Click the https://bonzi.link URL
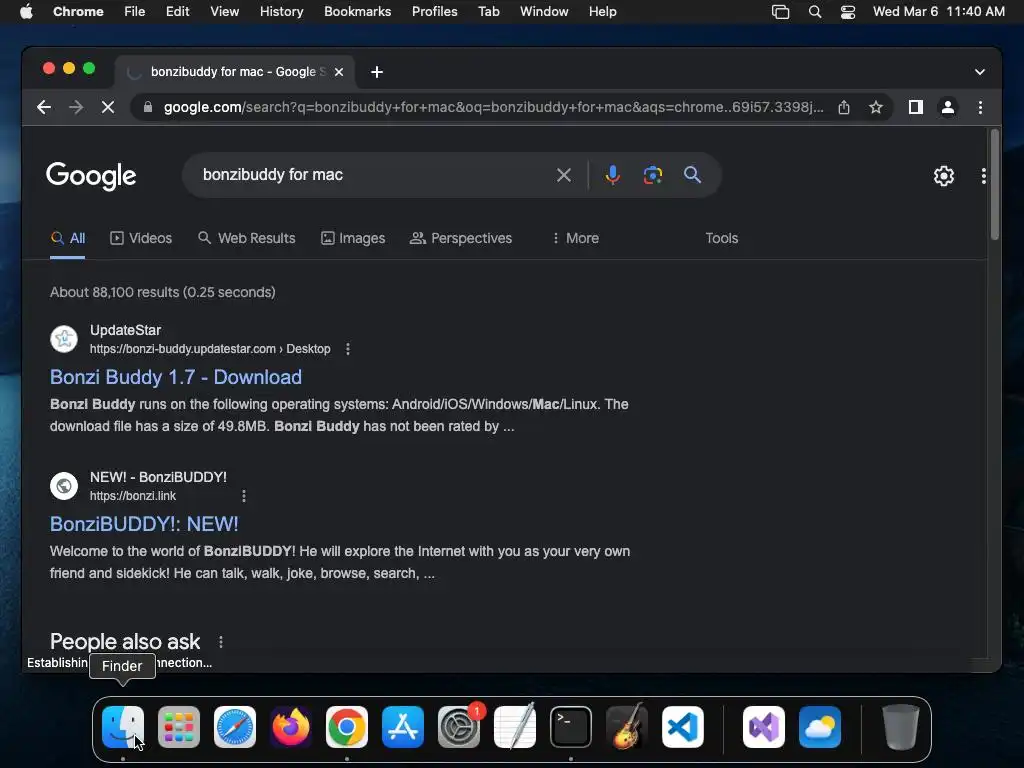 click(x=133, y=496)
